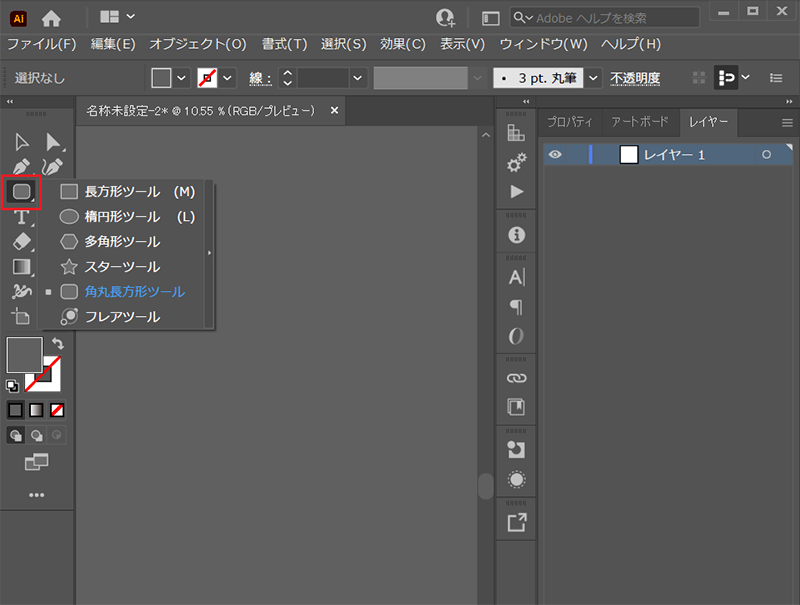Open the 効果(C) menu
800x605 pixels.
click(x=403, y=44)
